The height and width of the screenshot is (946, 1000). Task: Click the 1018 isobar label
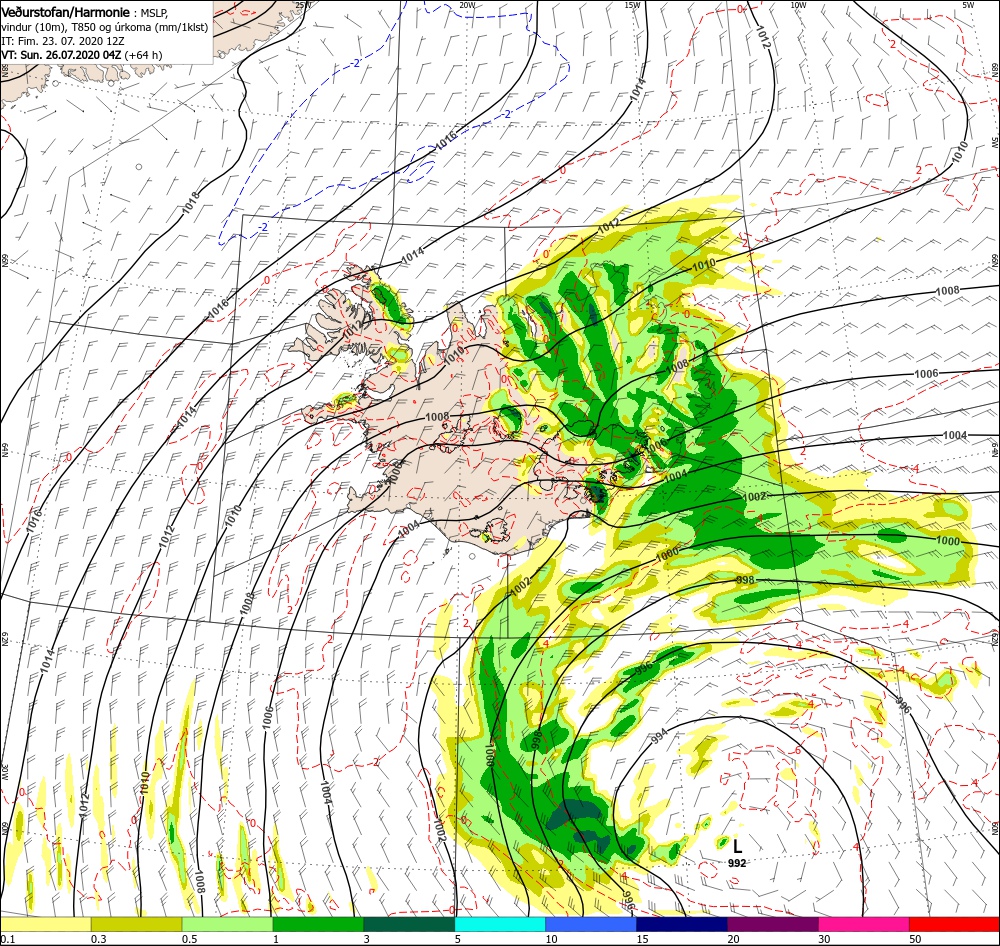tap(189, 202)
